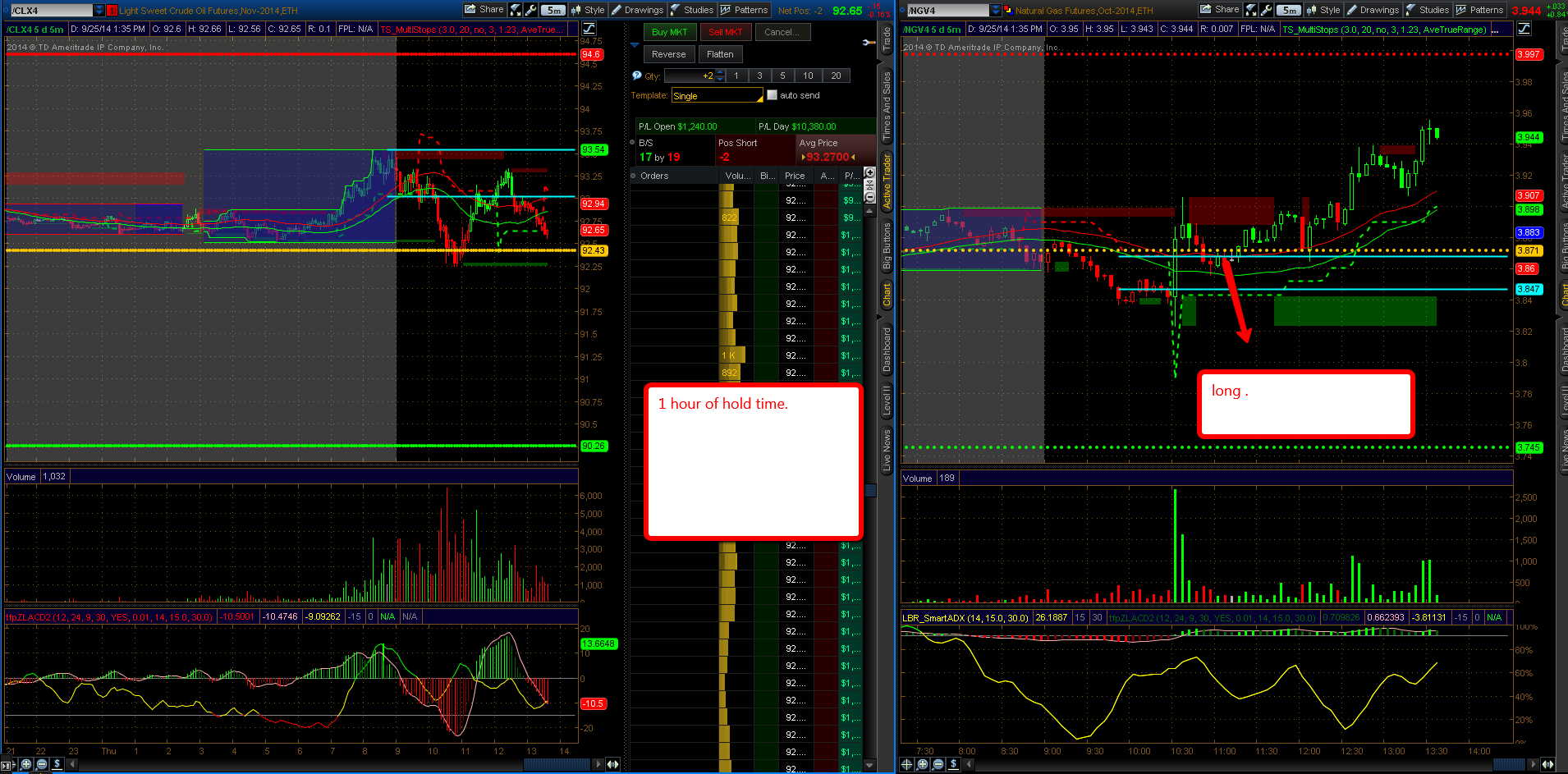
Task: Click flask quick-study icon in NGV4 toolbar
Action: click(1251, 10)
